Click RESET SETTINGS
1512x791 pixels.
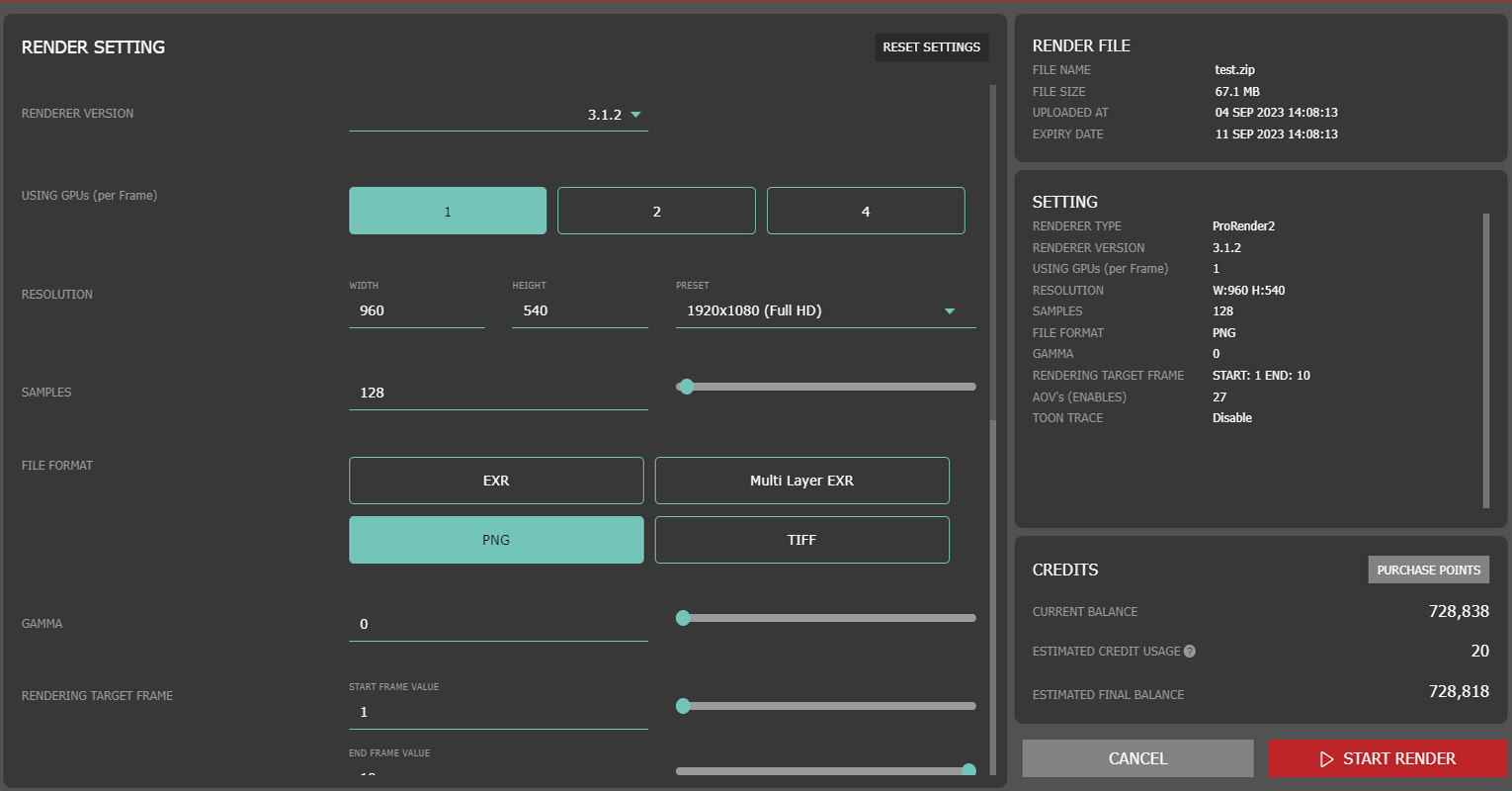931,46
